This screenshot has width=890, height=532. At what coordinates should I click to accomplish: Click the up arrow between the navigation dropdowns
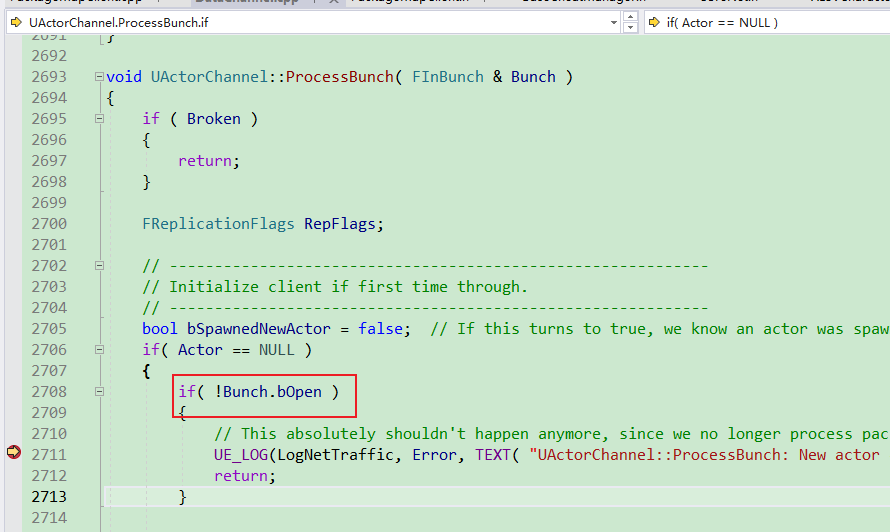point(630,17)
